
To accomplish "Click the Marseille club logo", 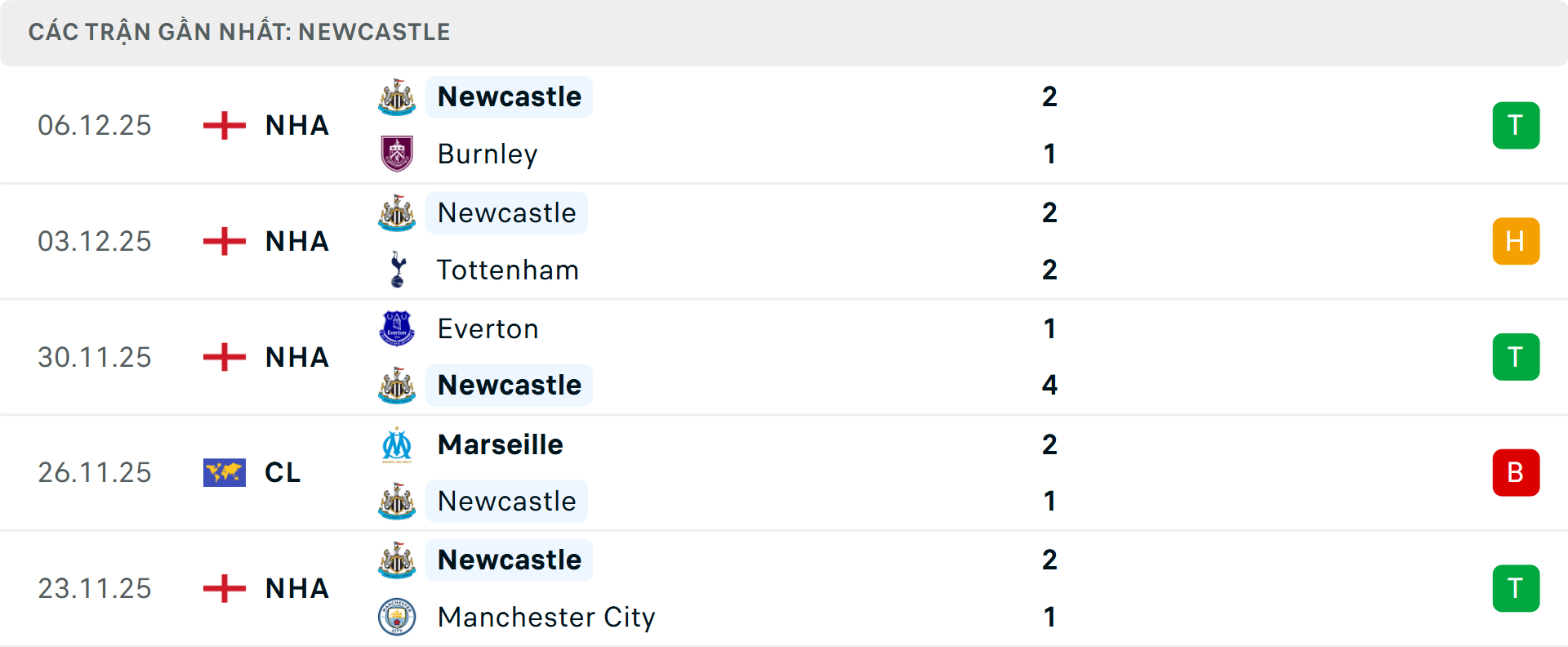I will (x=396, y=445).
